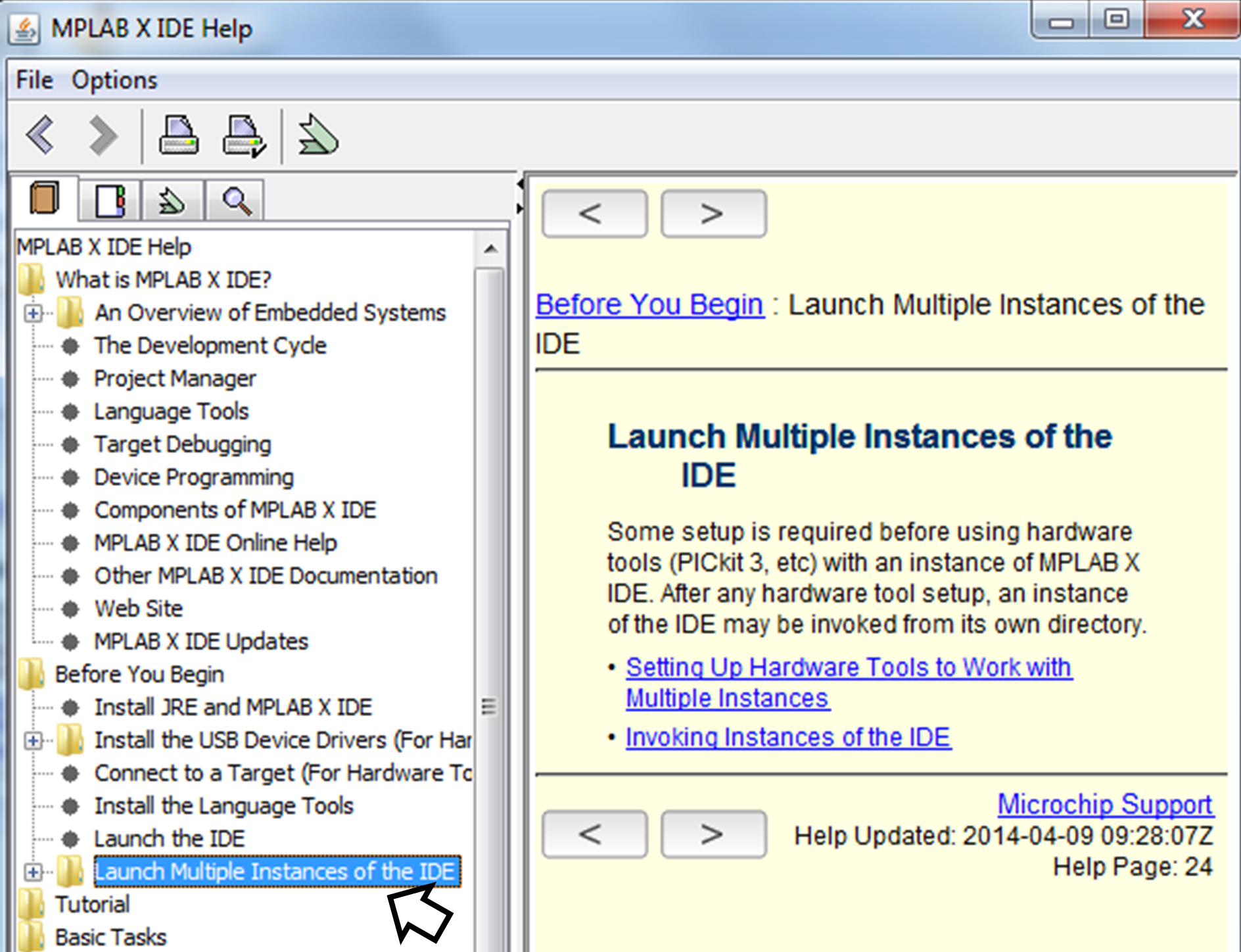Open the Favorites tab in the navigation pane
The image size is (1241, 952).
(172, 199)
